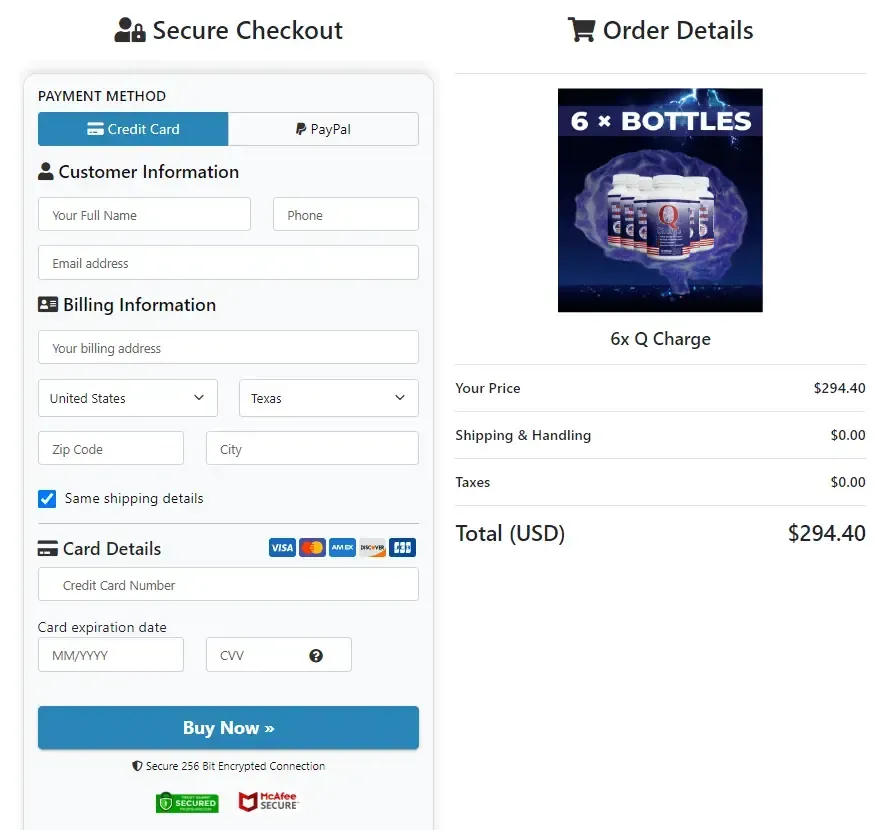894x830 pixels.
Task: Uncheck the Same shipping details checkbox
Action: [46, 498]
